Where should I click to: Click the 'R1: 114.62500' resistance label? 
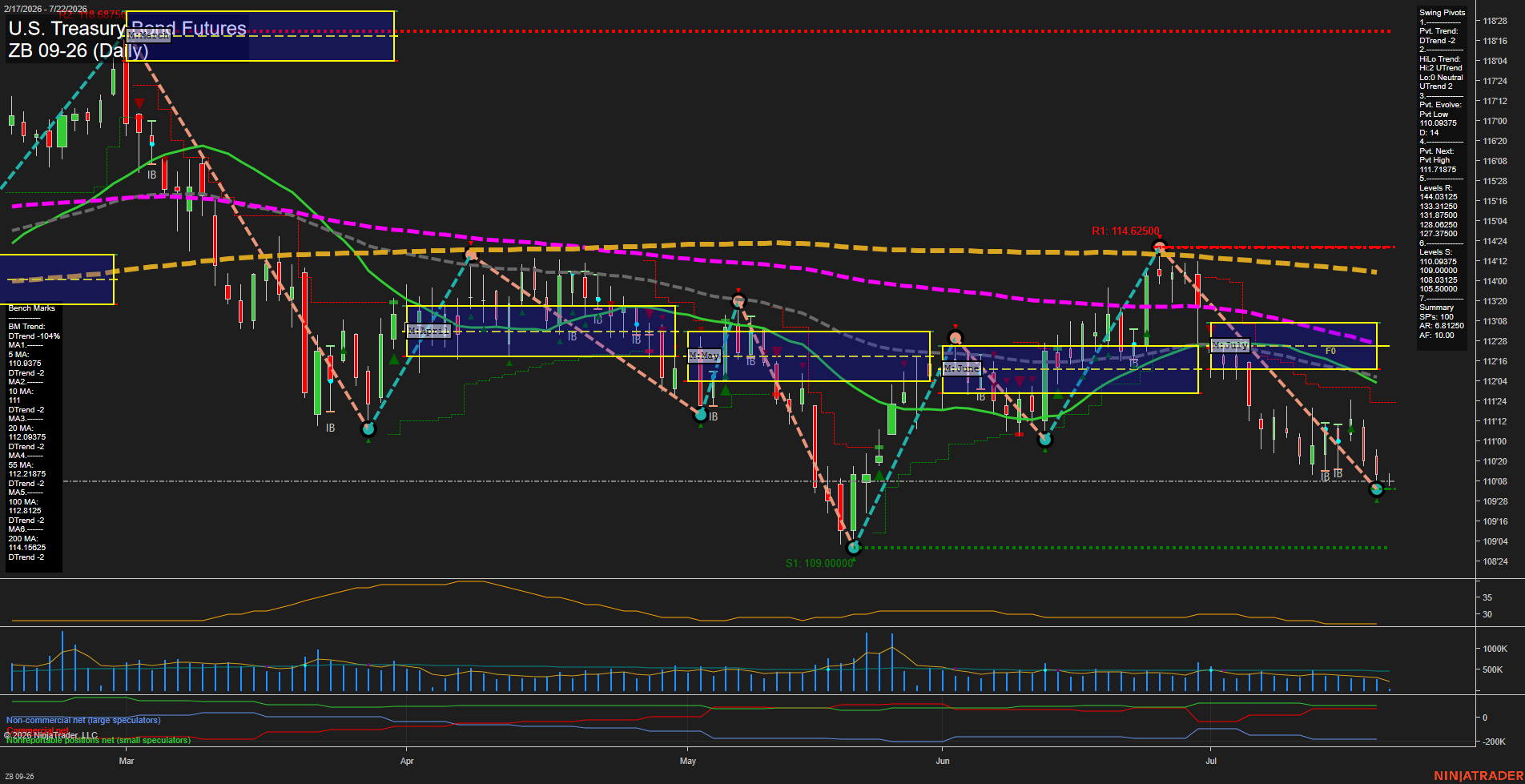[x=1125, y=231]
